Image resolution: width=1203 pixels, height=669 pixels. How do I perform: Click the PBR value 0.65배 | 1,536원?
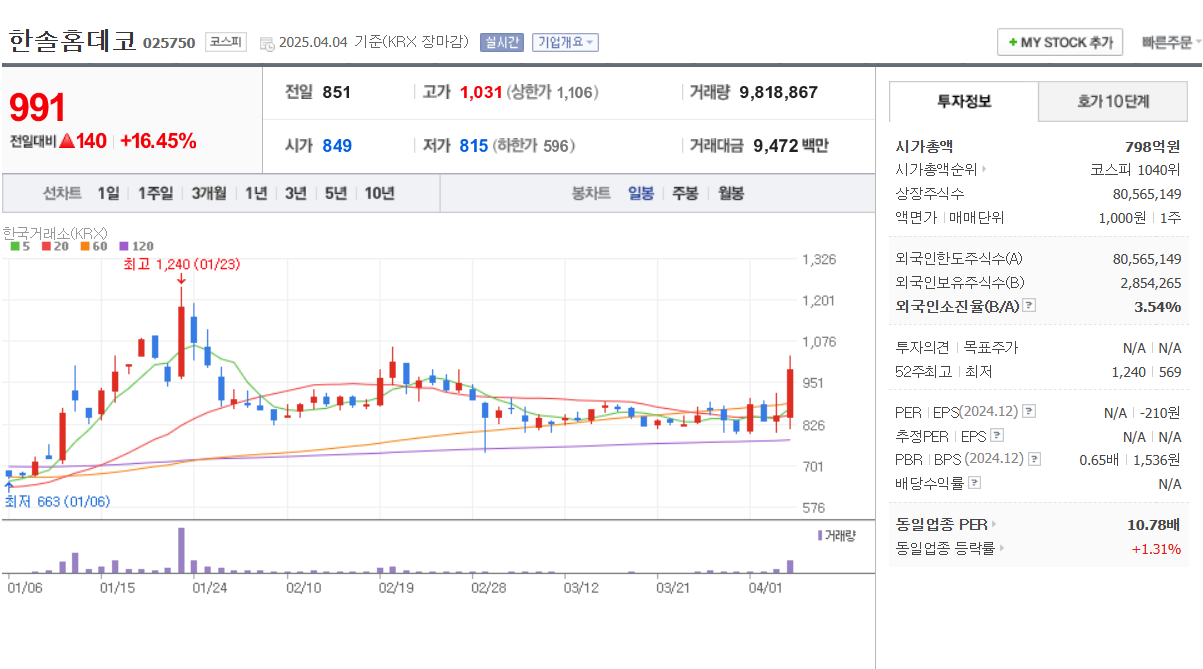(1130, 459)
